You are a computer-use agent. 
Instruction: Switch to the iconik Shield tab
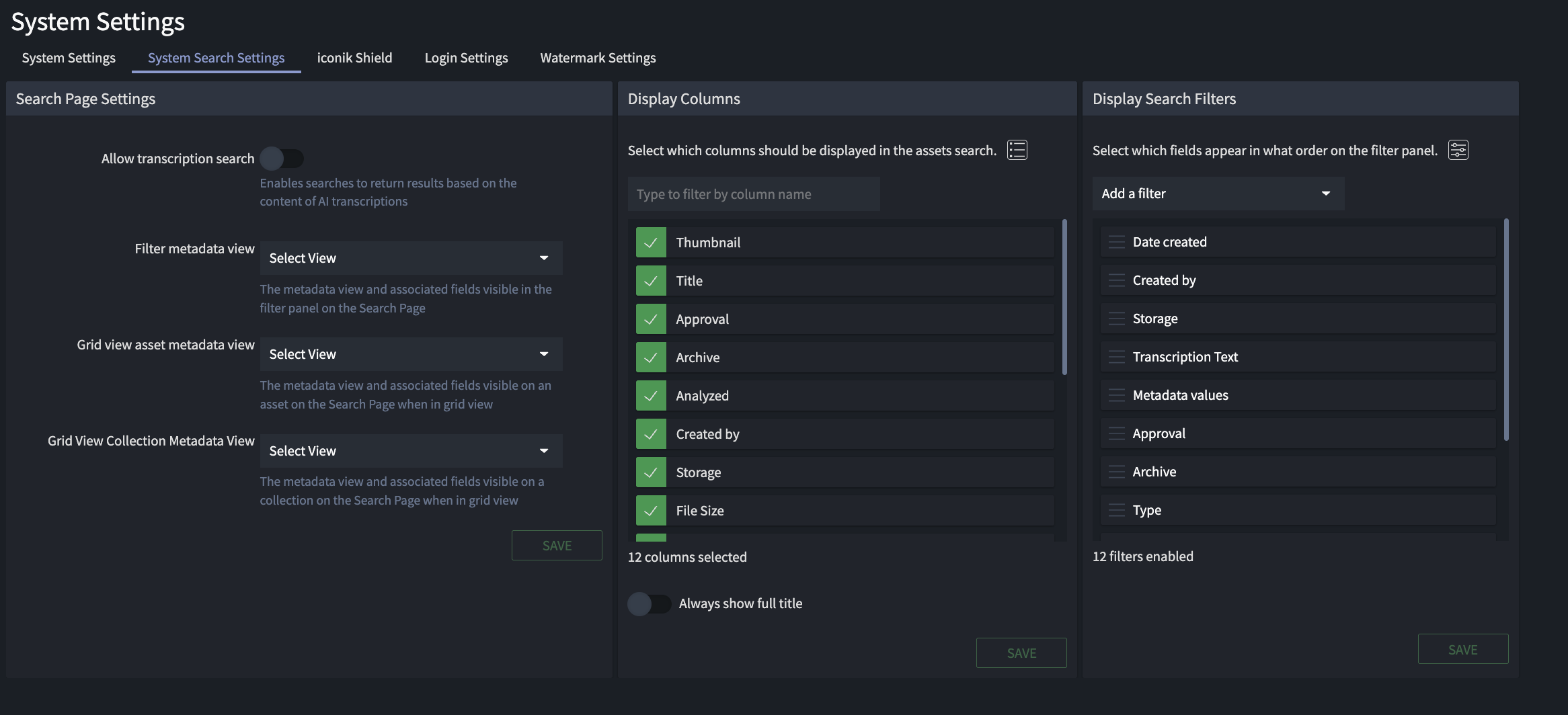click(354, 58)
